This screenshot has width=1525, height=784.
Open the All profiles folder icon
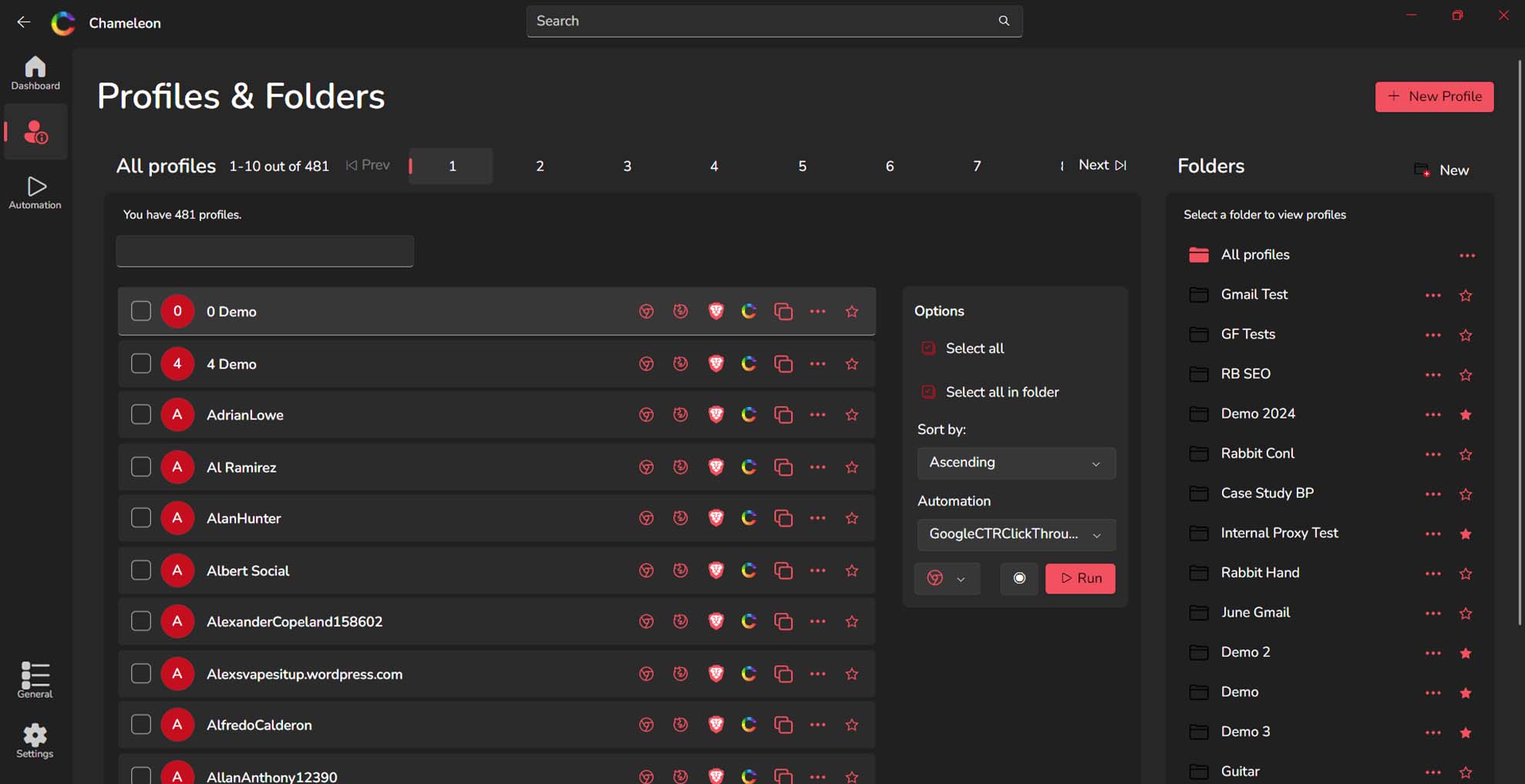pos(1199,255)
